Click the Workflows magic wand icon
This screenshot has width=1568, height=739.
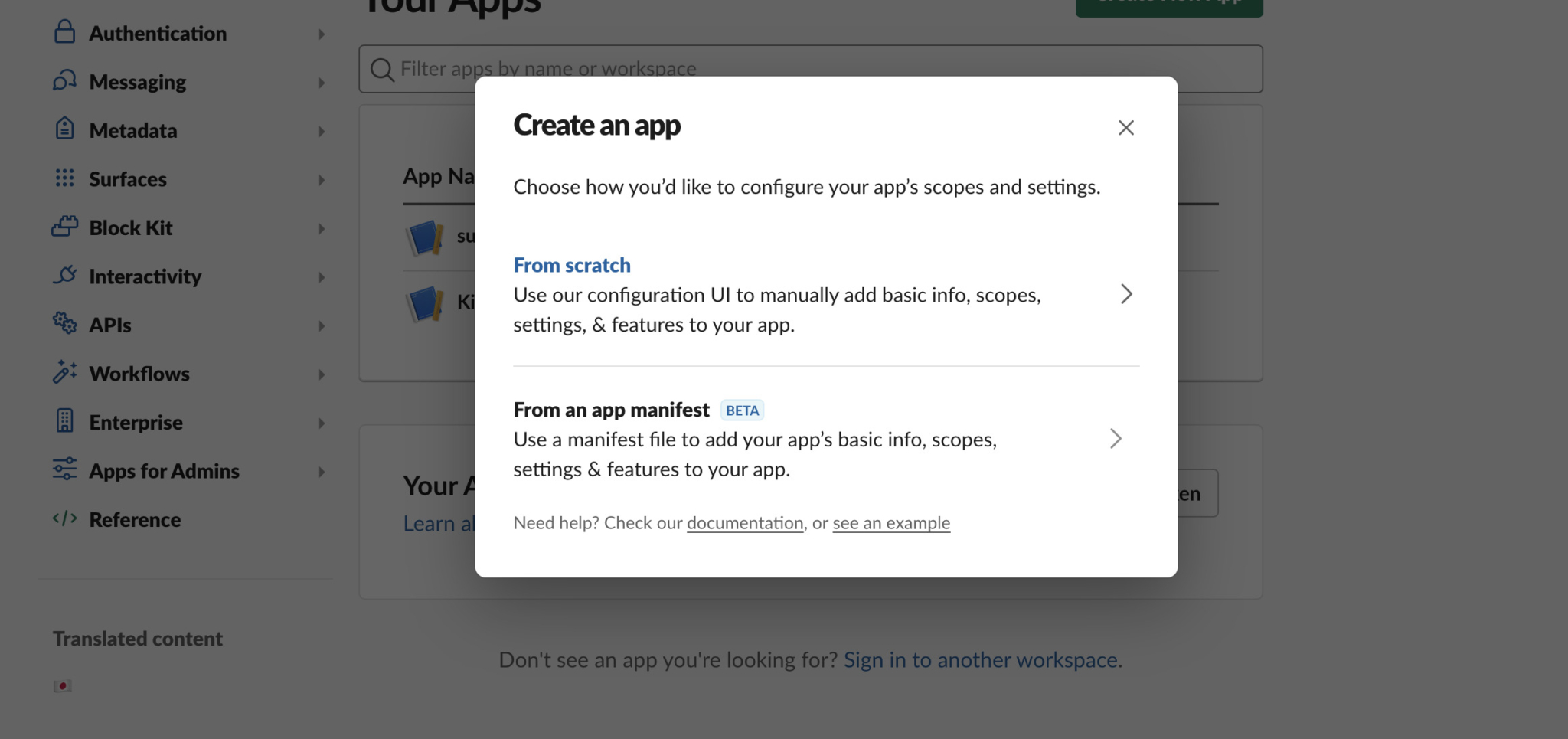pos(65,374)
